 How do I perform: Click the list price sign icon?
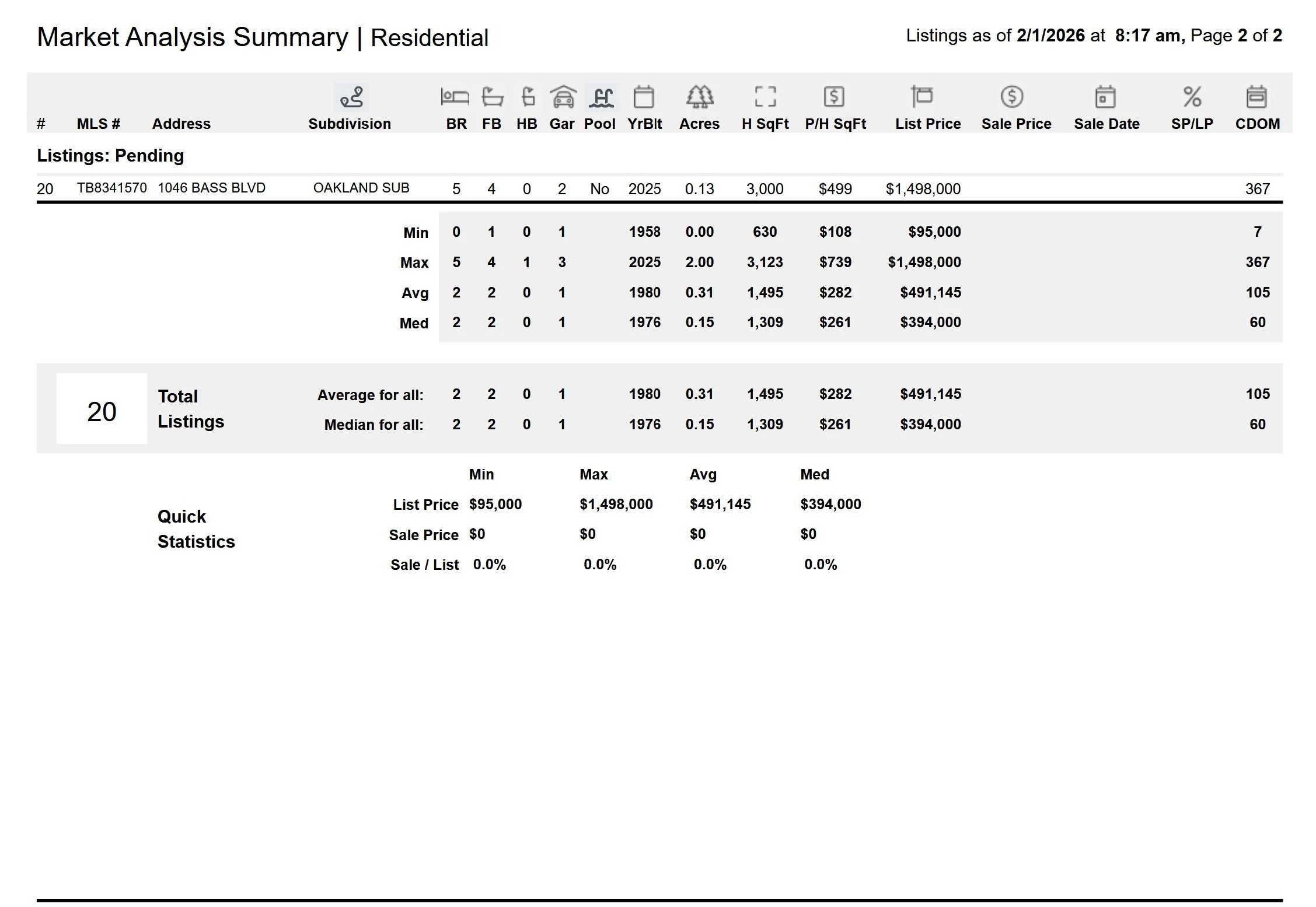pos(922,97)
